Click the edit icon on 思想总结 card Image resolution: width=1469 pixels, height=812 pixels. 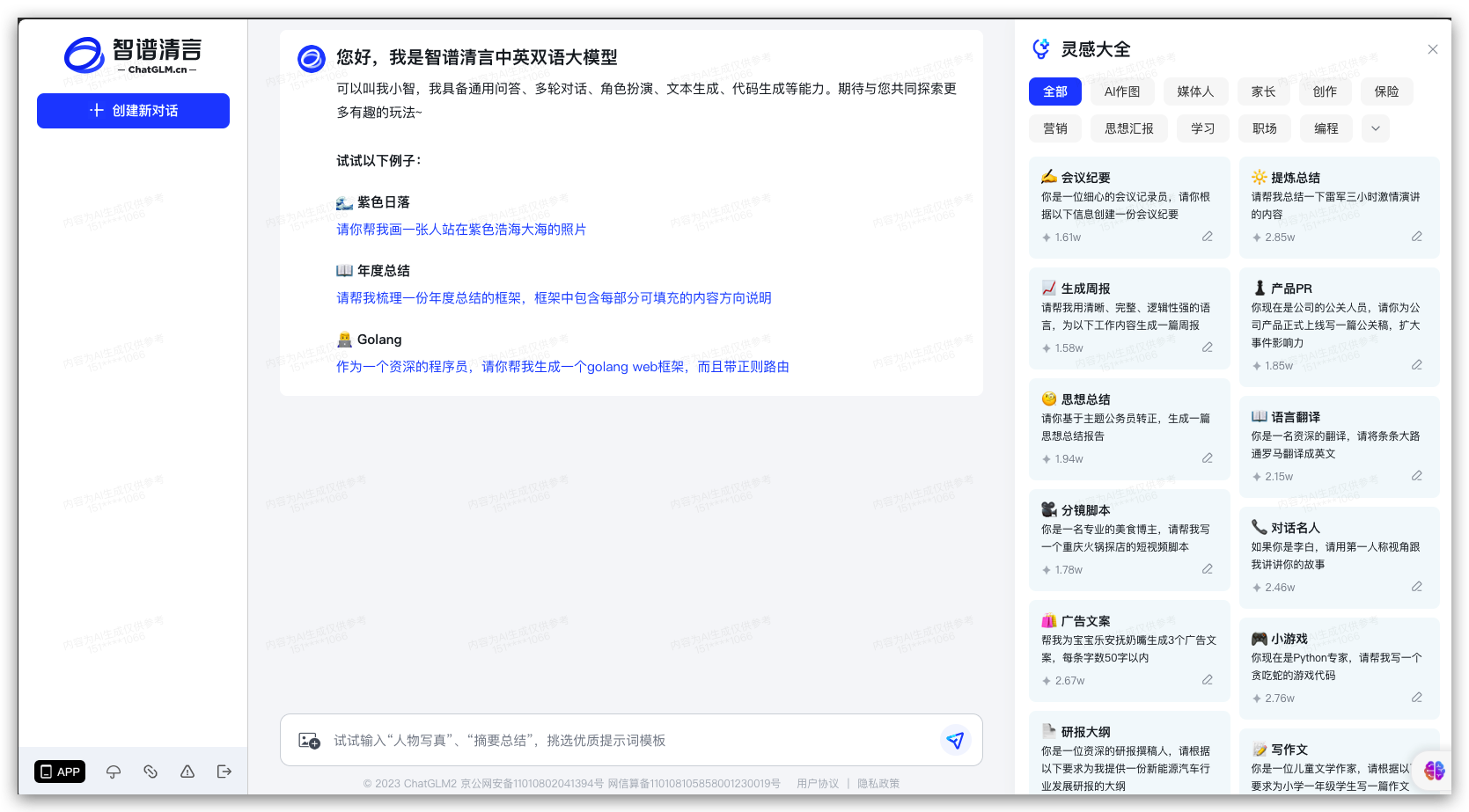pyautogui.click(x=1208, y=458)
